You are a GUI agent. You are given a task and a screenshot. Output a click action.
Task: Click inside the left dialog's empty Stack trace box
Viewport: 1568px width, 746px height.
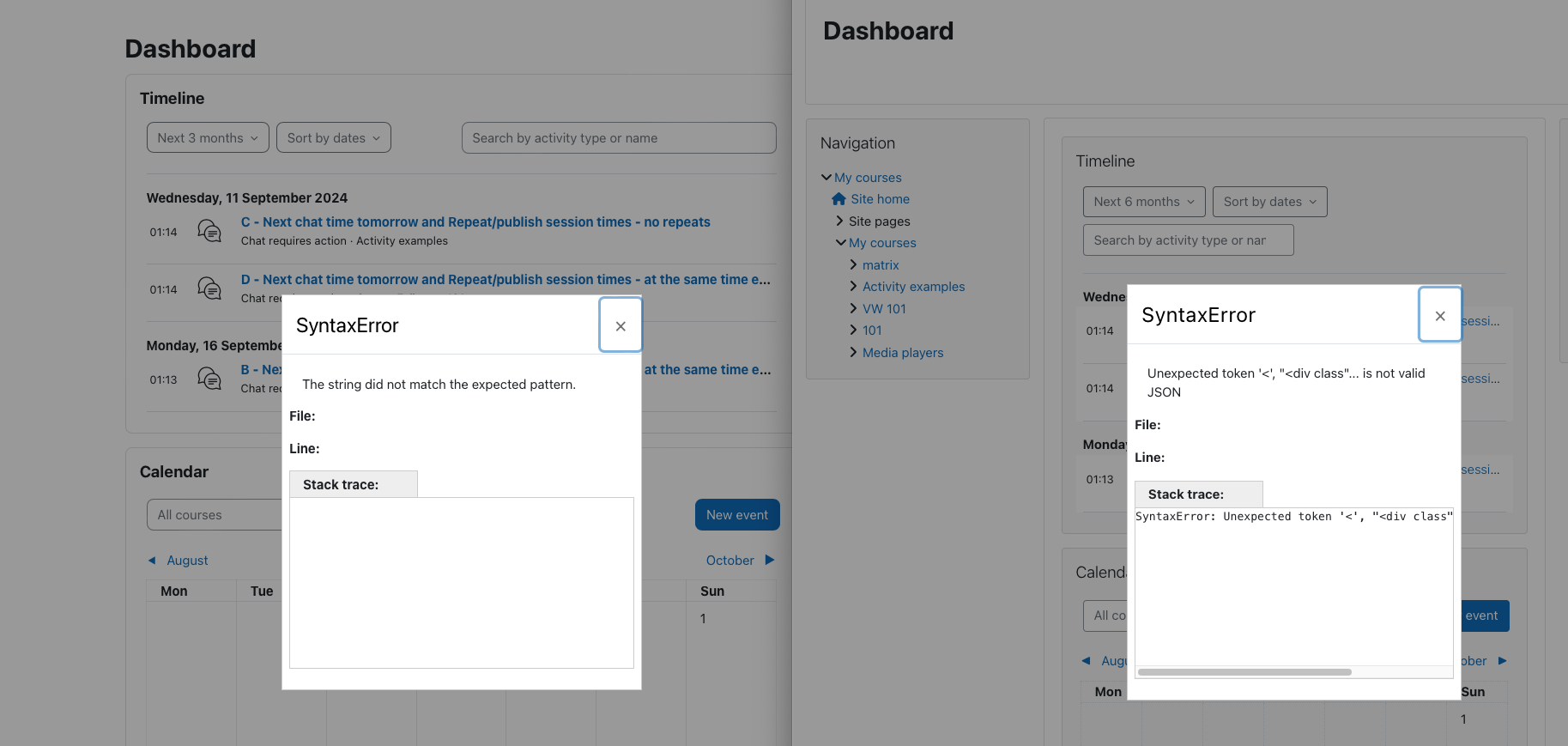(x=462, y=583)
